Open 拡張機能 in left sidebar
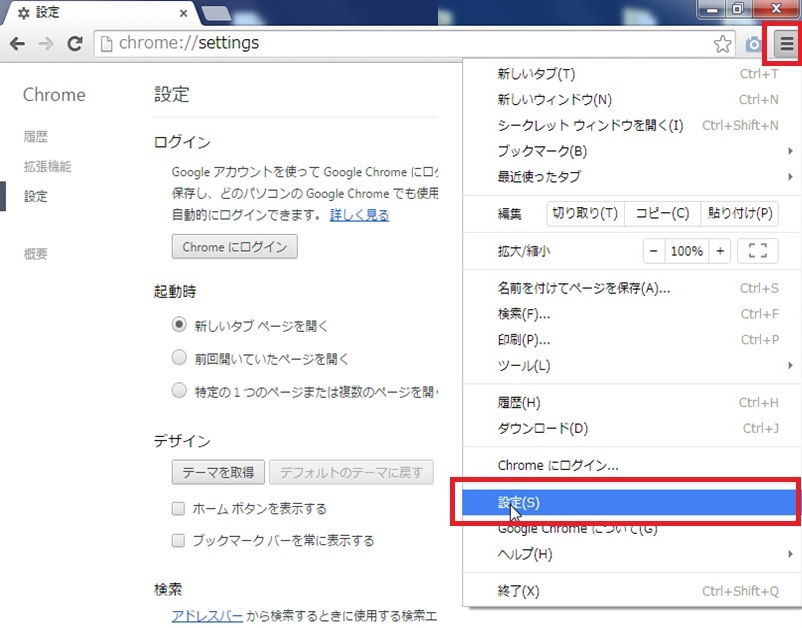 [x=47, y=166]
